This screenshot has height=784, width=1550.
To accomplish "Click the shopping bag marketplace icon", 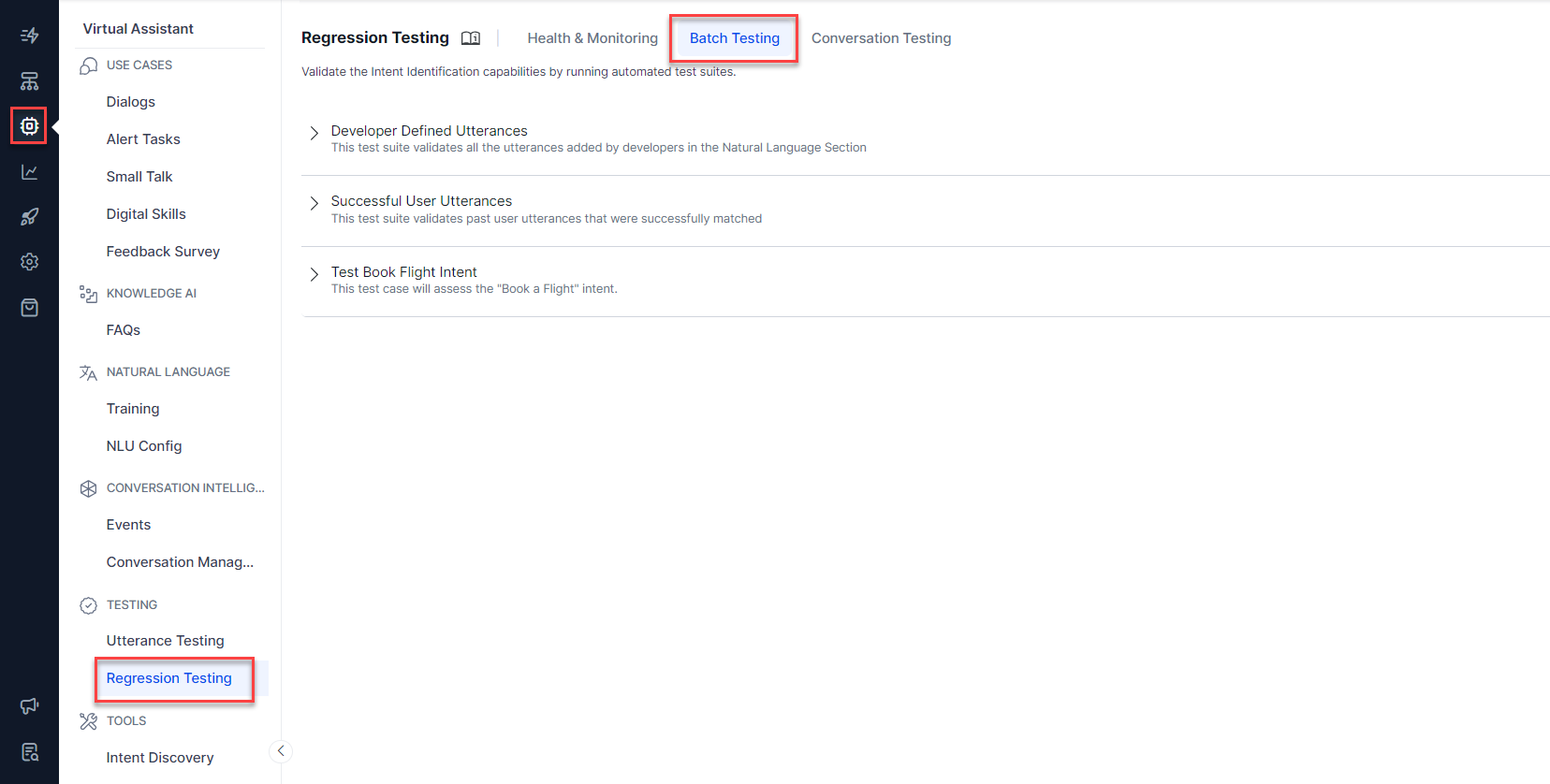I will point(29,308).
